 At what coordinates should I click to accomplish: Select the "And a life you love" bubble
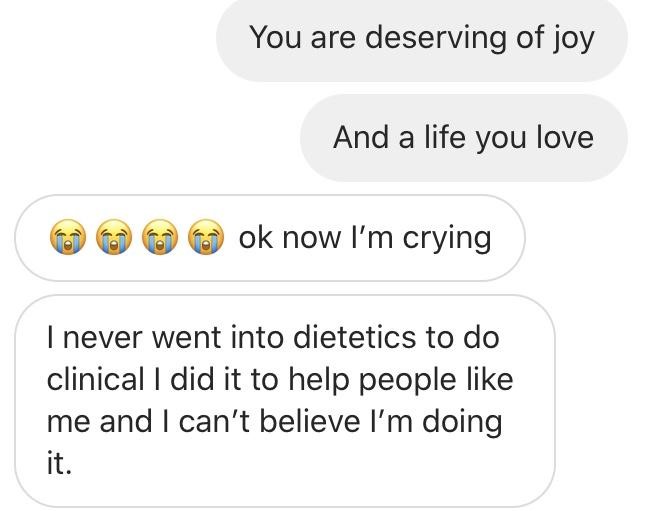point(463,137)
